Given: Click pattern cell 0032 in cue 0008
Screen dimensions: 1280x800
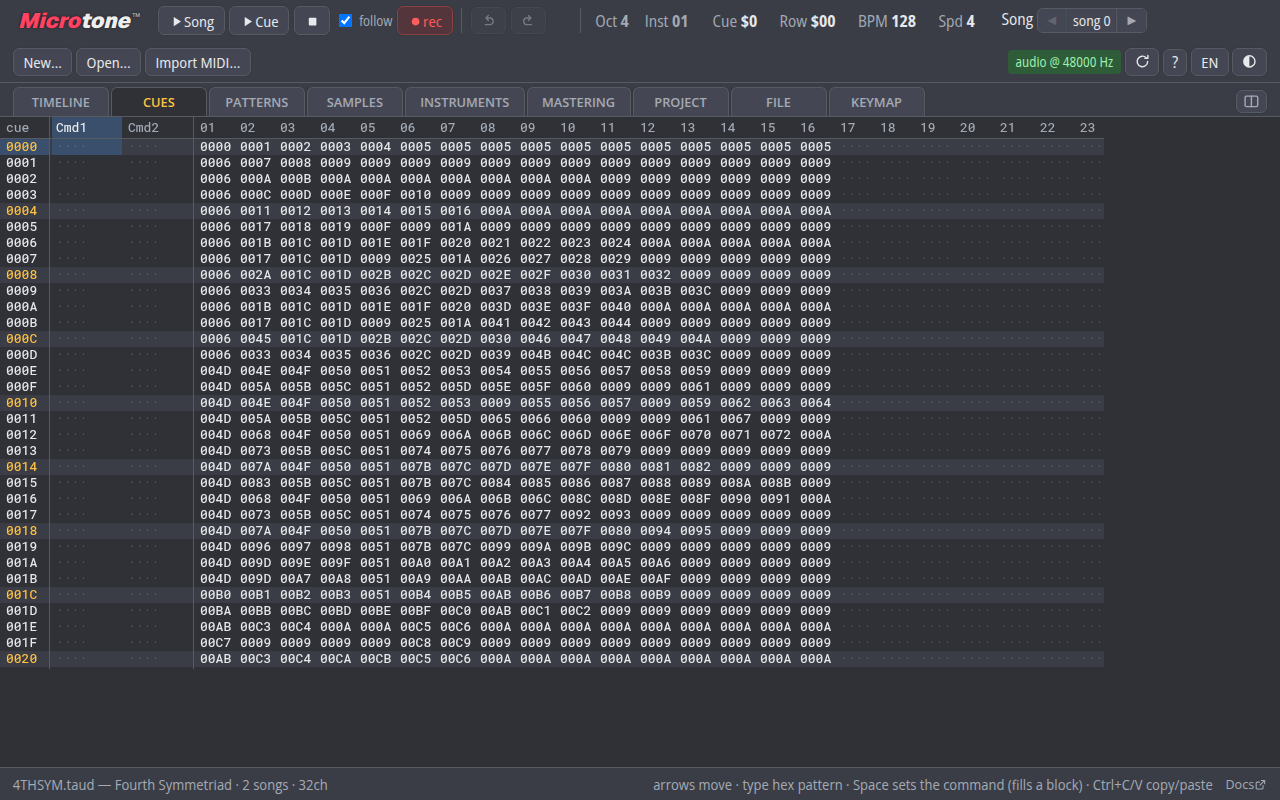Looking at the screenshot, I should coord(655,275).
